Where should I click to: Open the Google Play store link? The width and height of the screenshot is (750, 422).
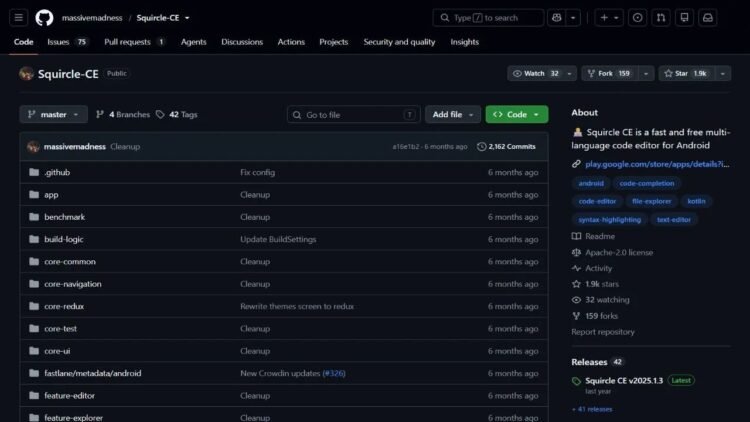(x=657, y=164)
